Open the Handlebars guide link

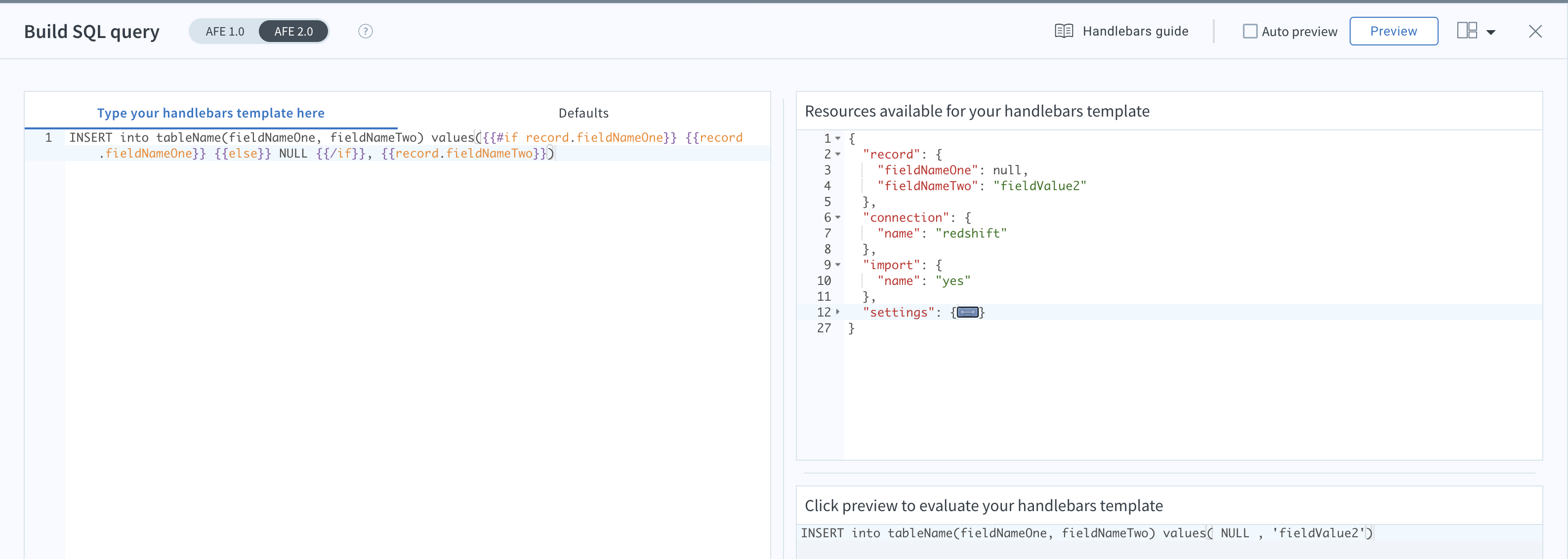point(1135,31)
